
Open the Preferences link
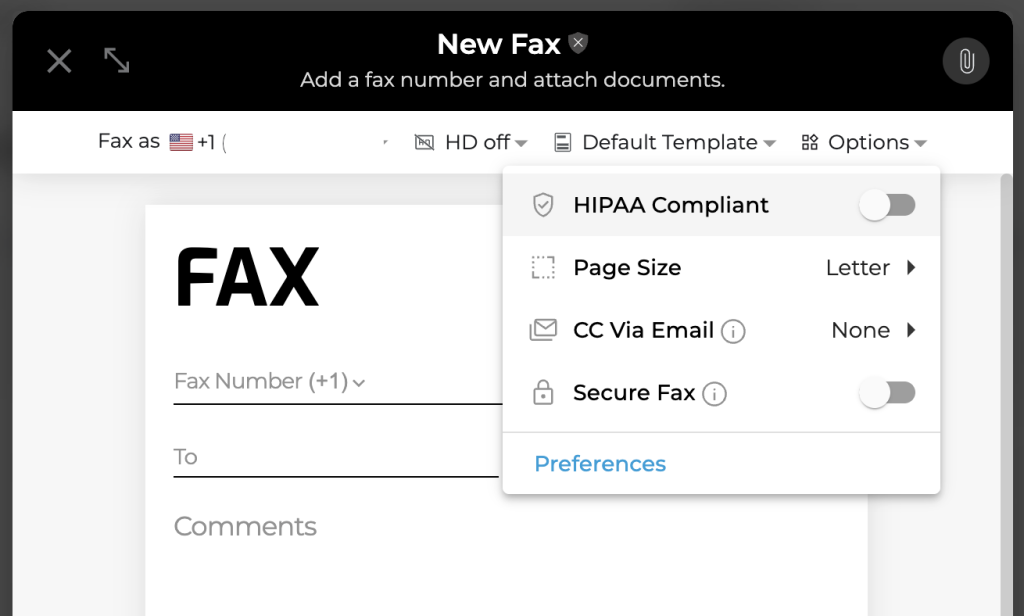[x=600, y=464]
